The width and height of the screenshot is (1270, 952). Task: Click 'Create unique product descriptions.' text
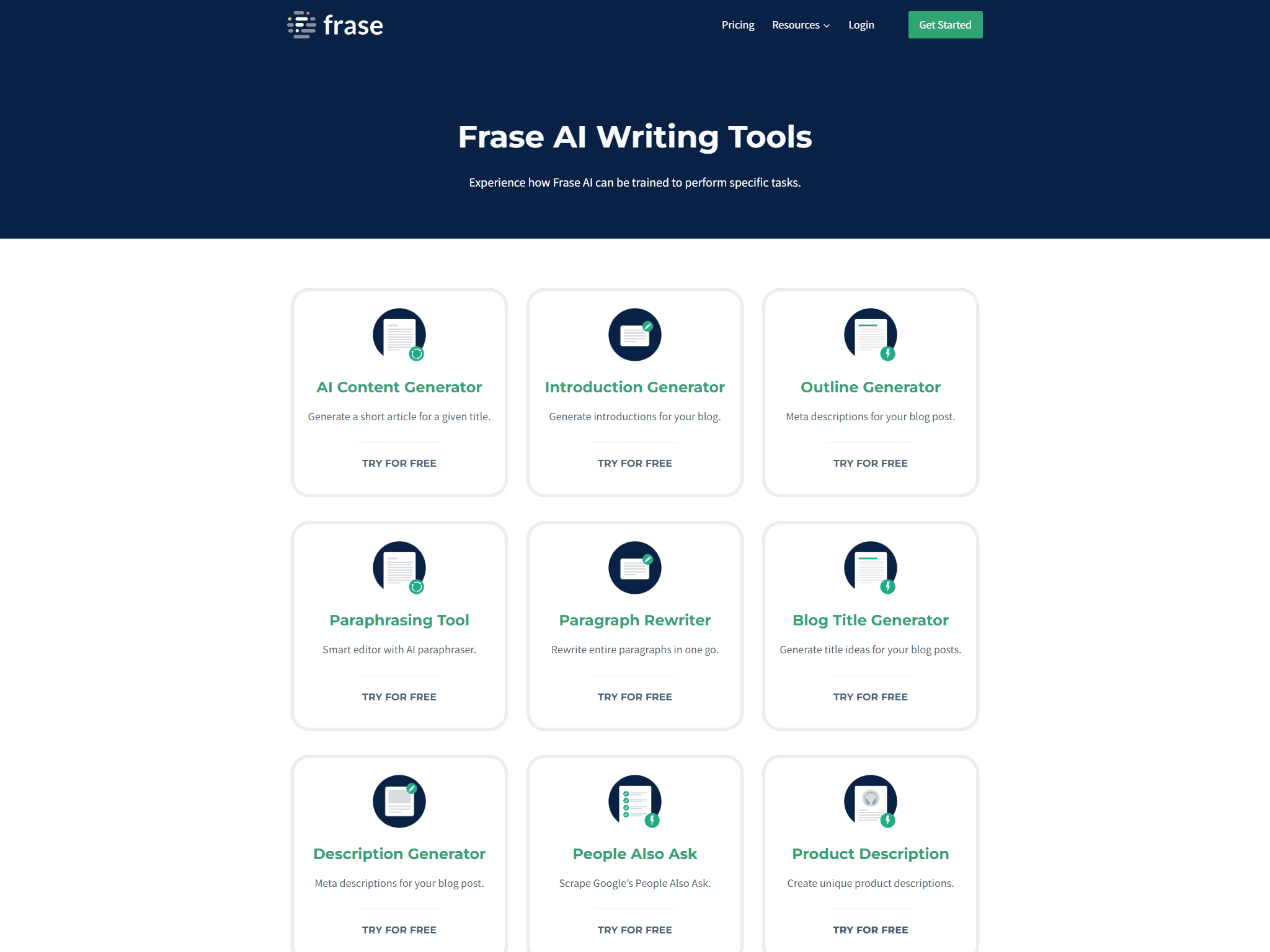[871, 884]
